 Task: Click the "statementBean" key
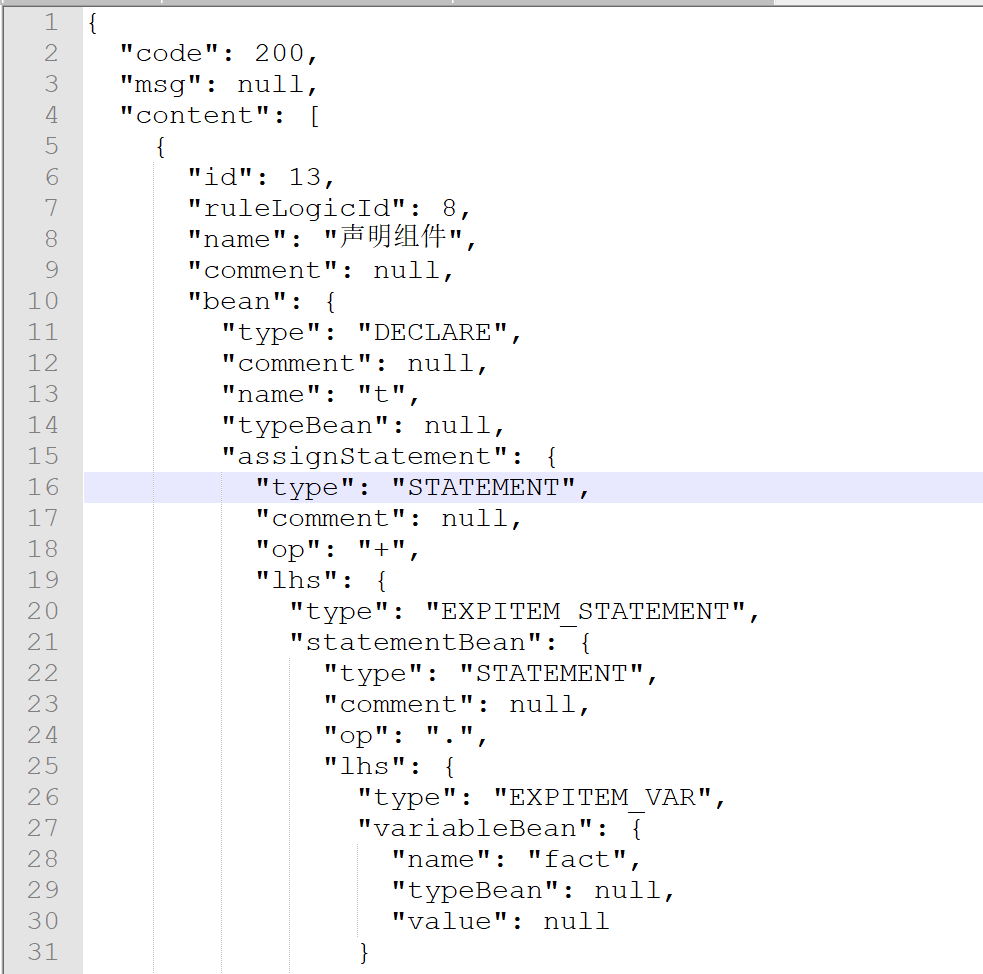coord(415,642)
